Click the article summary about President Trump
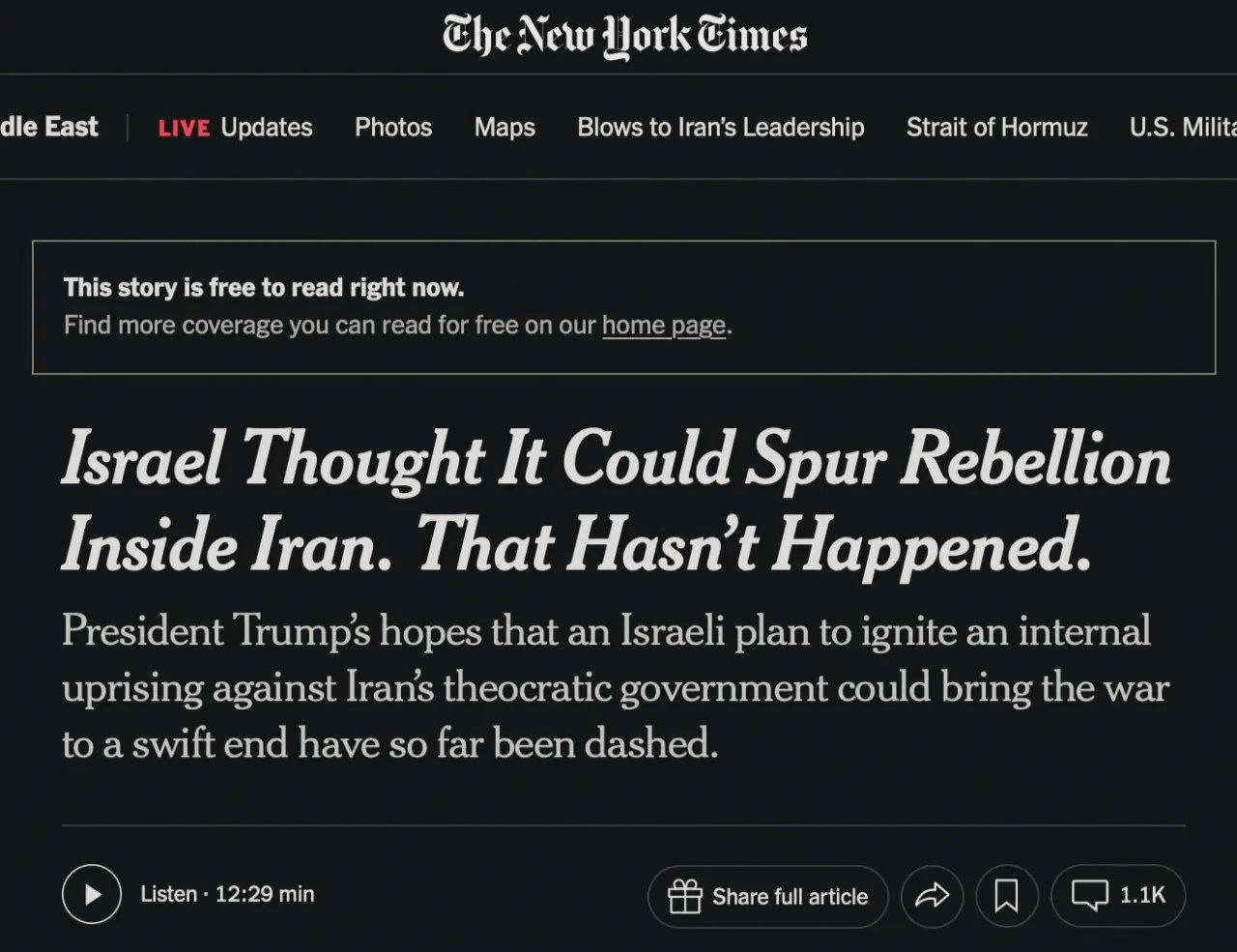The height and width of the screenshot is (952, 1237). [616, 687]
